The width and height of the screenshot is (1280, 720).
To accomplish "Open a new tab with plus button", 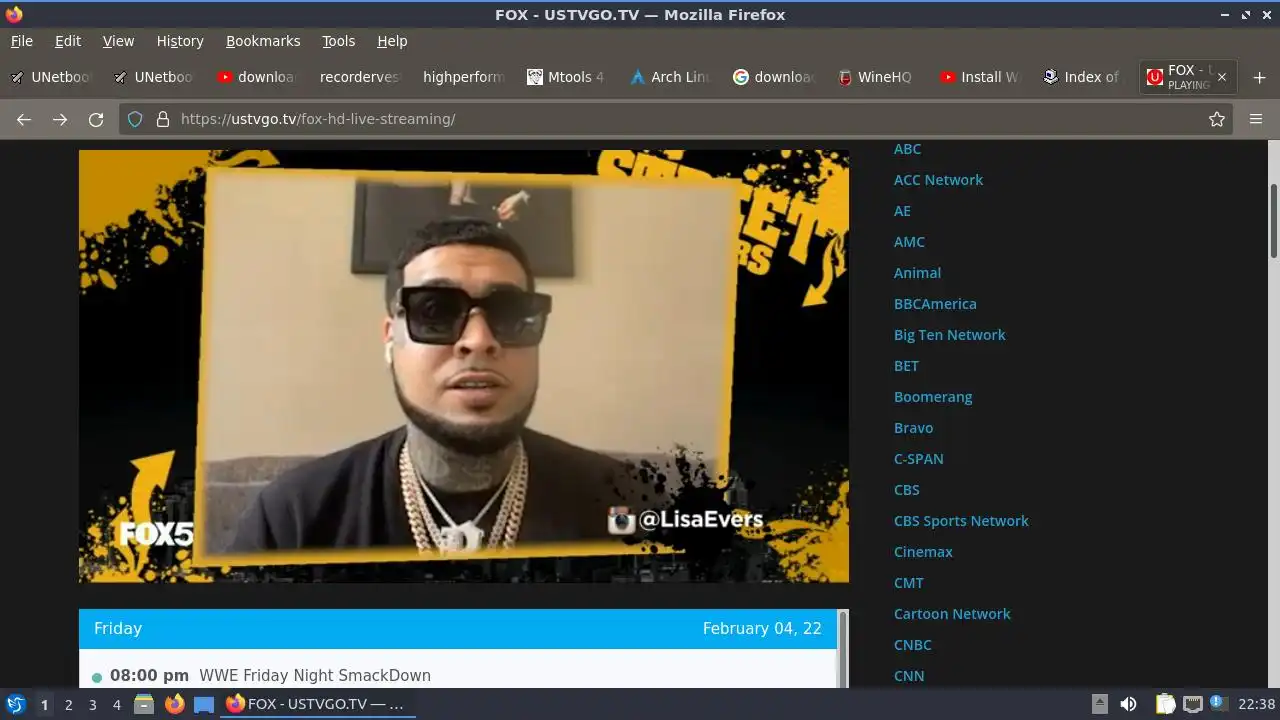I will 1259,77.
